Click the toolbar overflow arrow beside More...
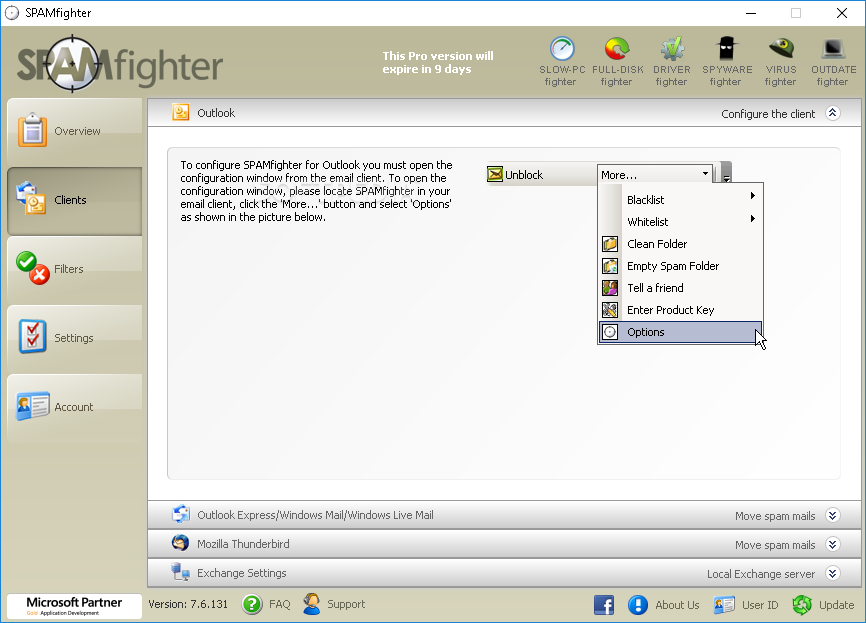The width and height of the screenshot is (866, 623). 726,174
